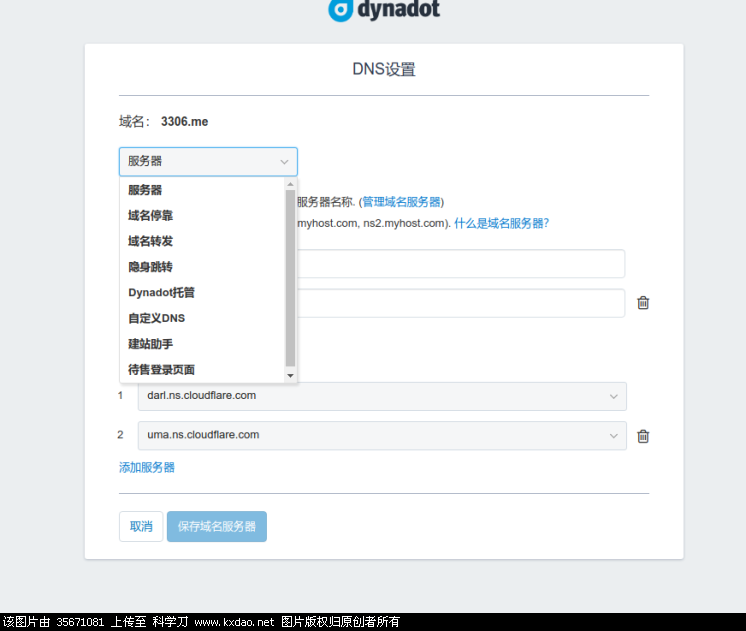Click the dropdown list scroll down arrow

tap(290, 376)
